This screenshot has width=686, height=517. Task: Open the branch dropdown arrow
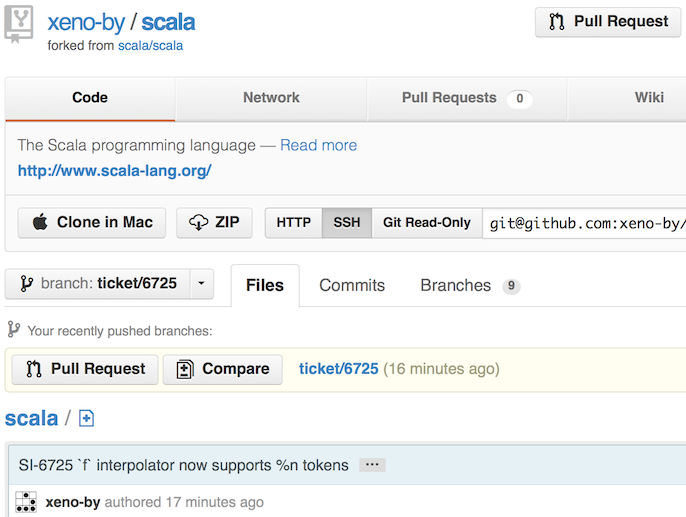(x=201, y=284)
